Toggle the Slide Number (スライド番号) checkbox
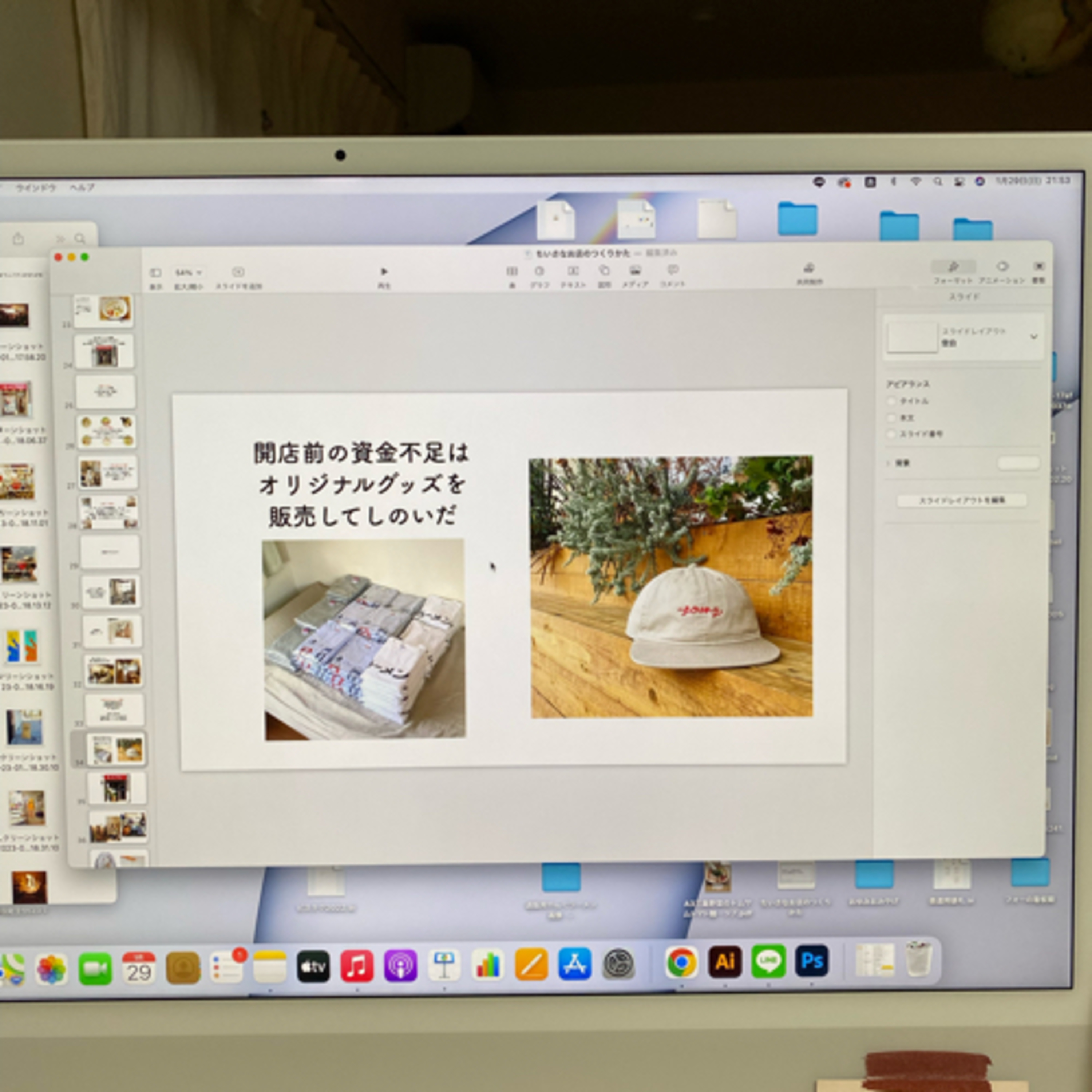Viewport: 1092px width, 1092px height. click(891, 434)
